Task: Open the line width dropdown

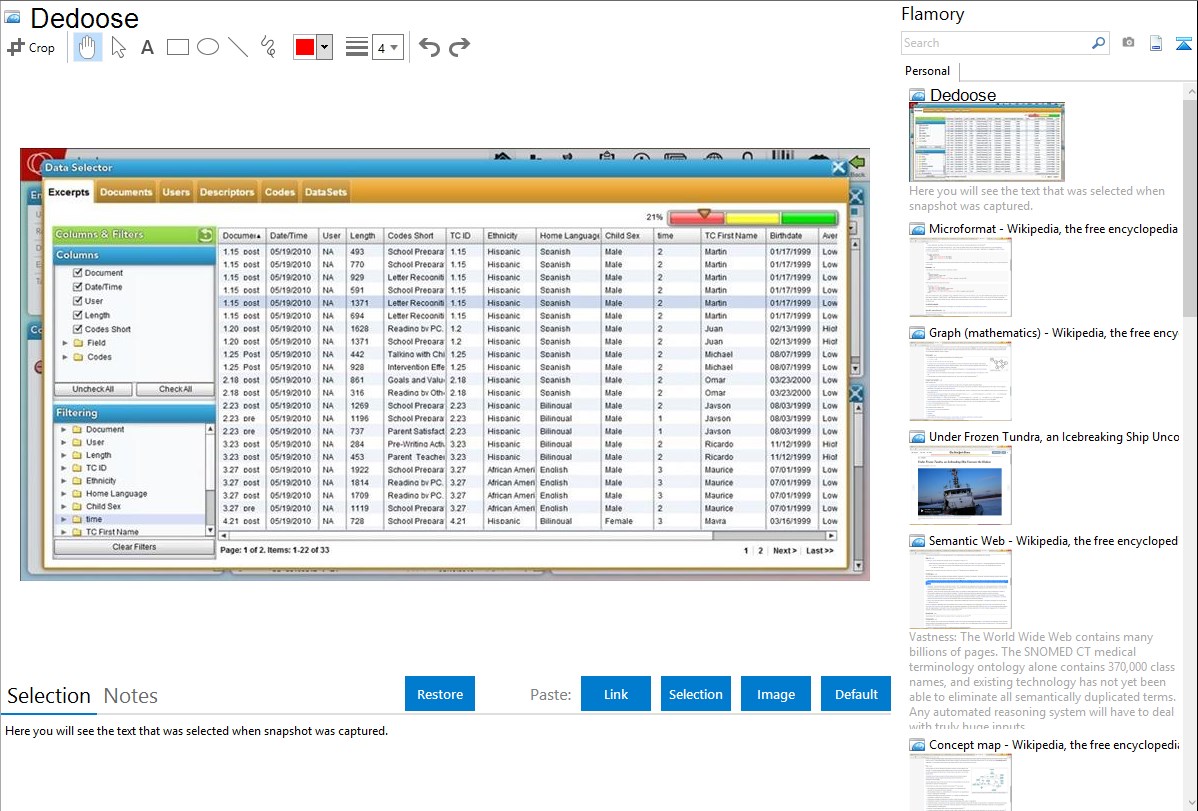Action: (387, 47)
